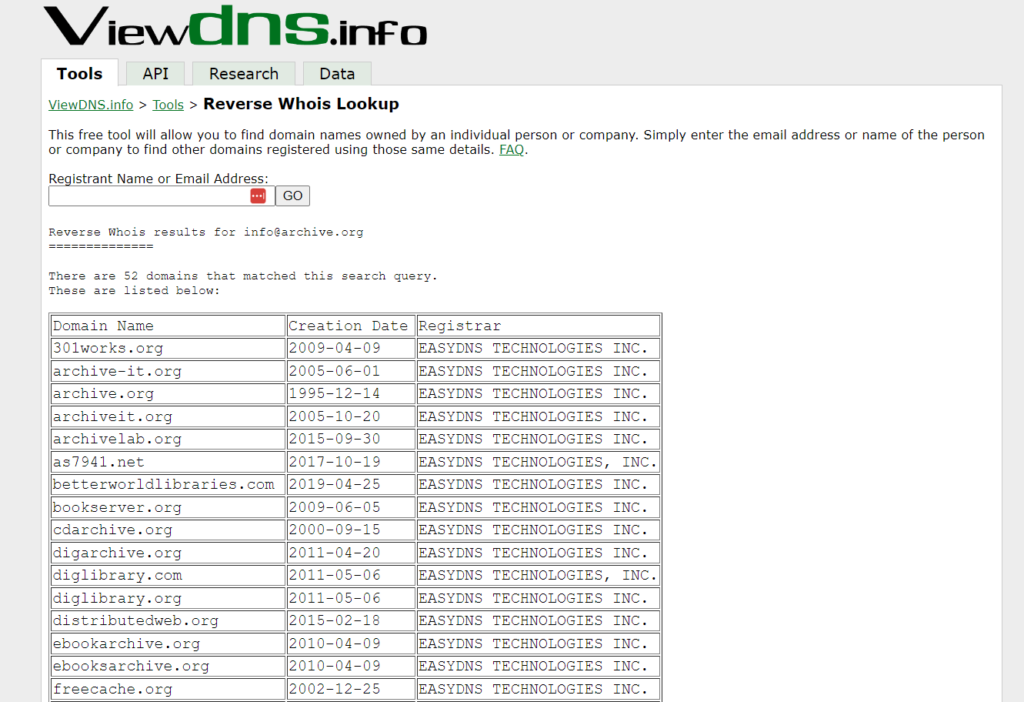The height and width of the screenshot is (702, 1024).
Task: Select the cdarchive.org domain cell
Action: 168,530
